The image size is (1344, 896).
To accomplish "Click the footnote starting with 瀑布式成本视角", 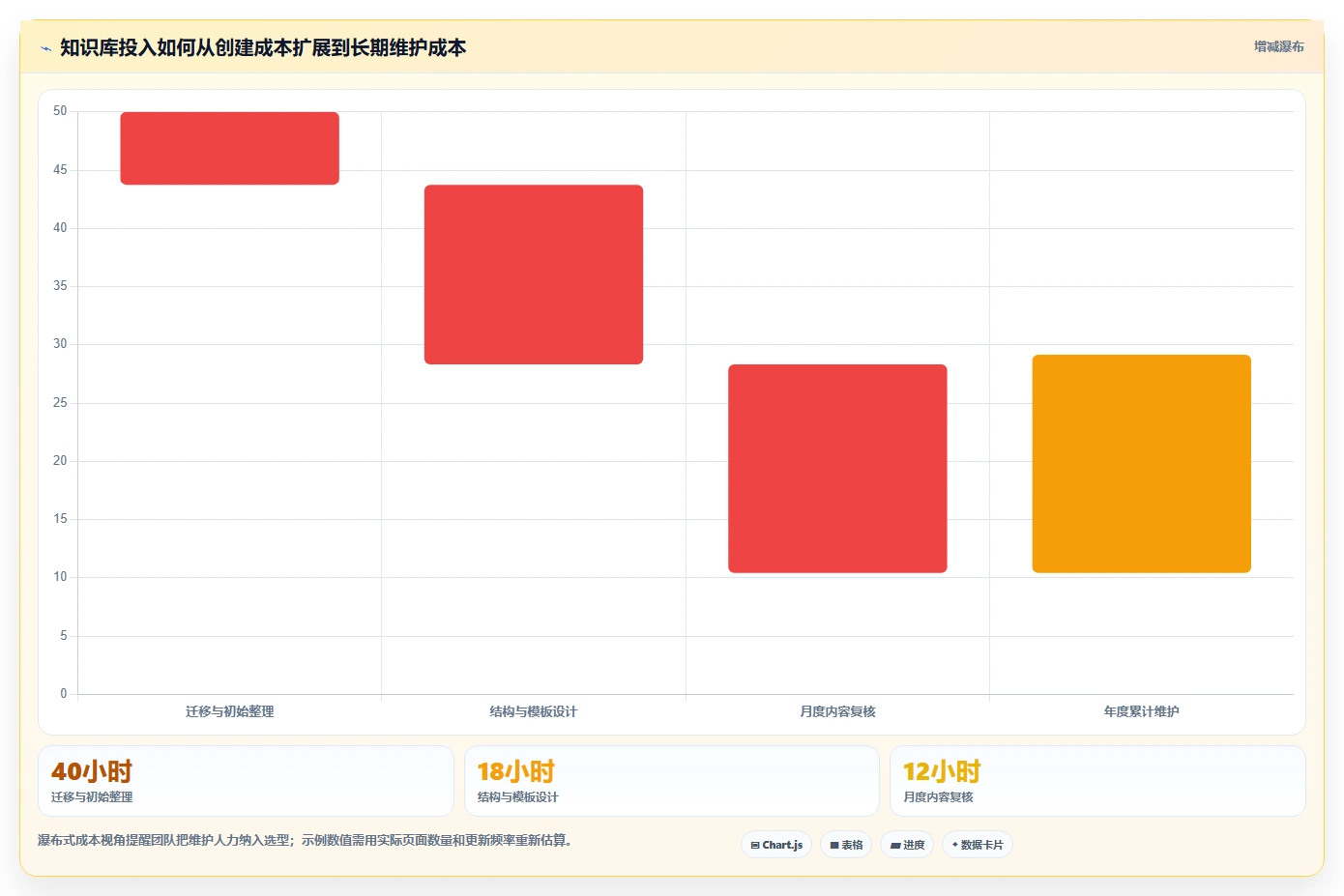I will (305, 840).
